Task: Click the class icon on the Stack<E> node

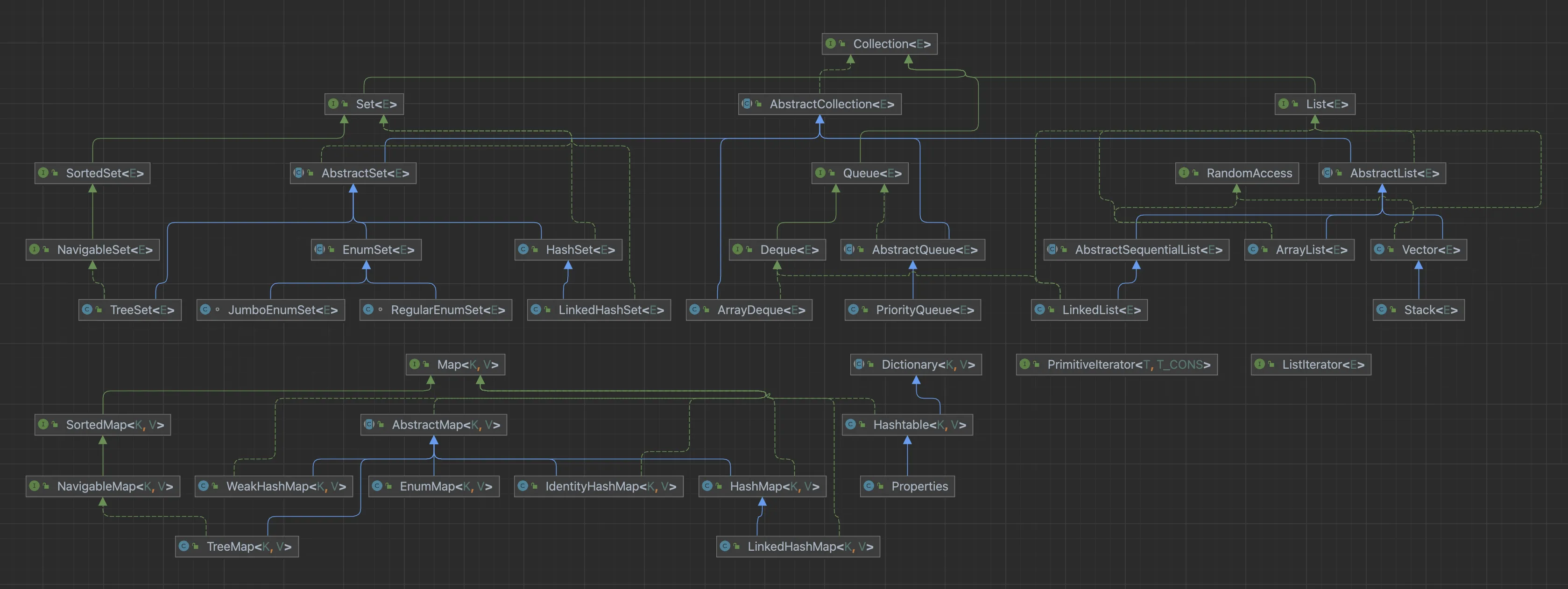Action: (1381, 310)
